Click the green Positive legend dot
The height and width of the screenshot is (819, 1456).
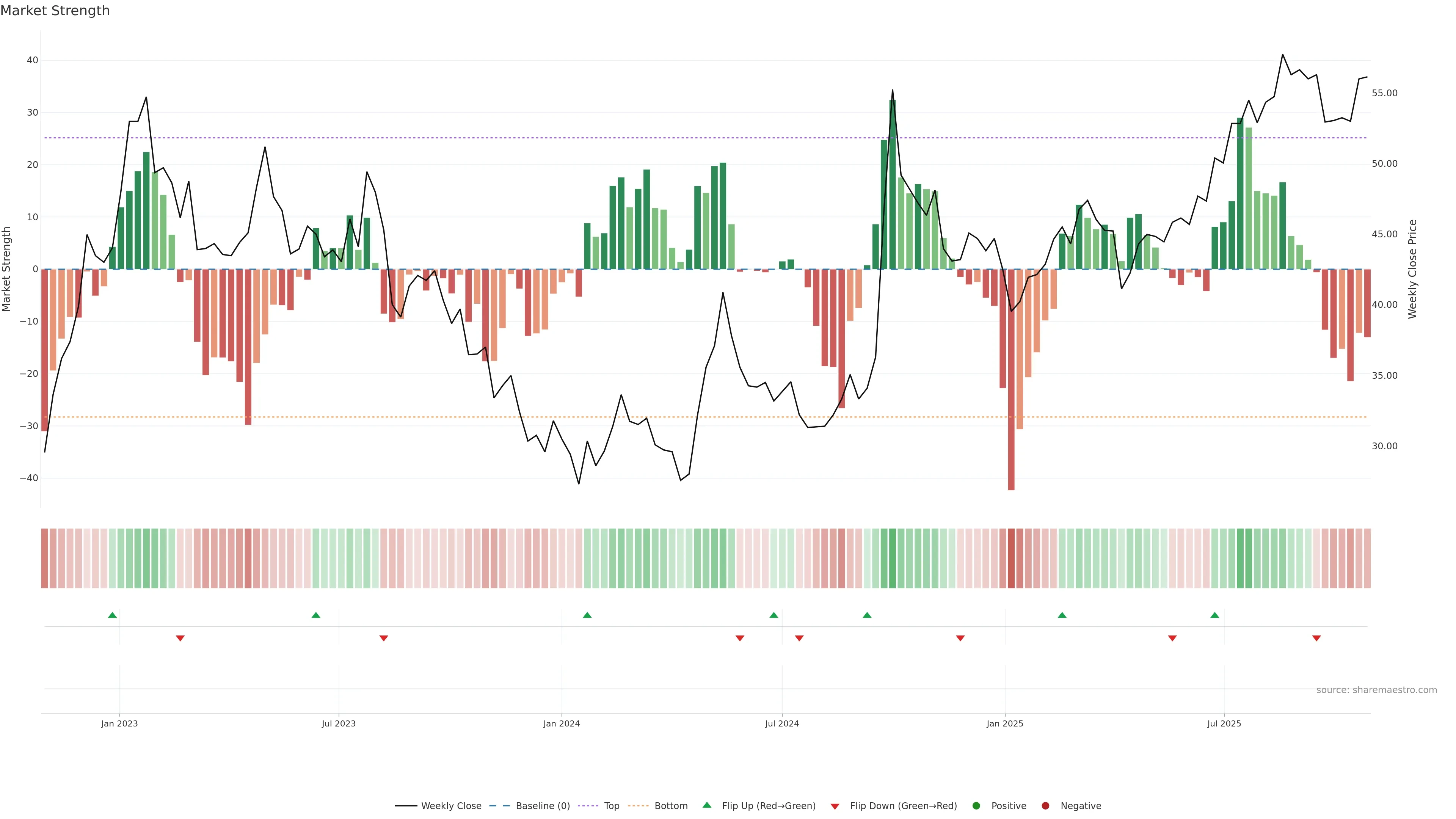976,806
